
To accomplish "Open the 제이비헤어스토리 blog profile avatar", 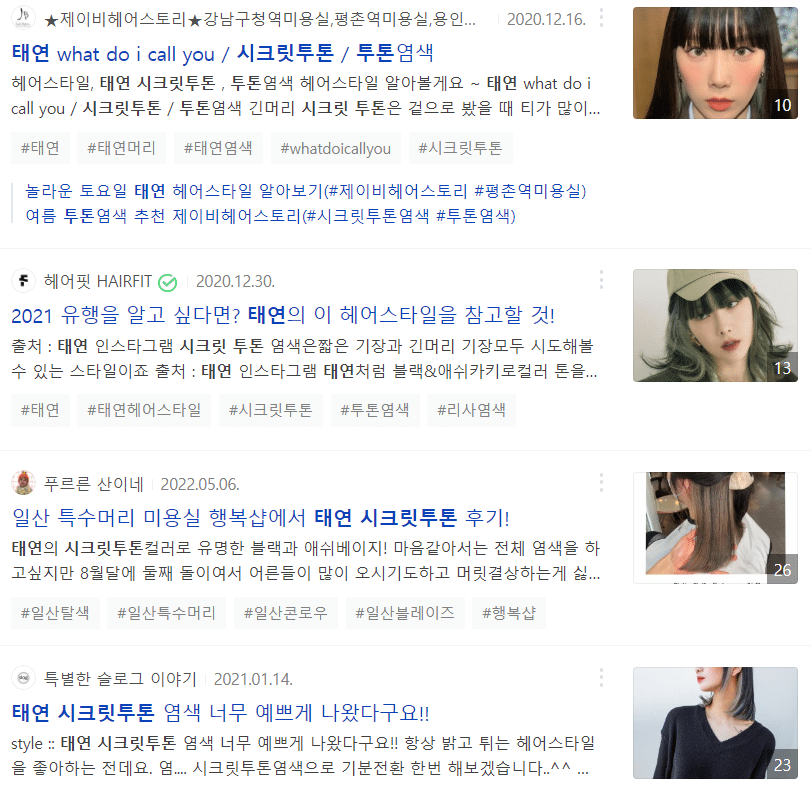I will coord(23,18).
